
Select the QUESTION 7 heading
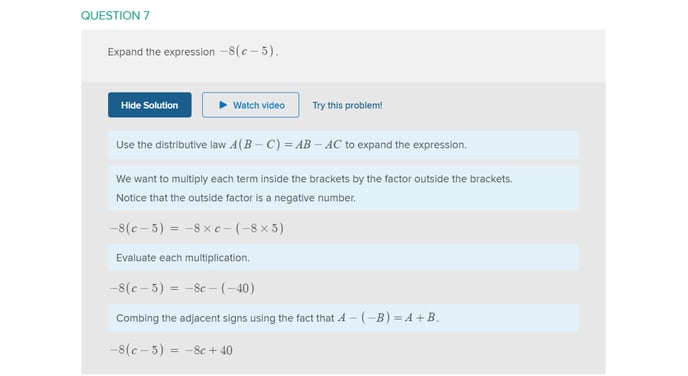point(115,15)
